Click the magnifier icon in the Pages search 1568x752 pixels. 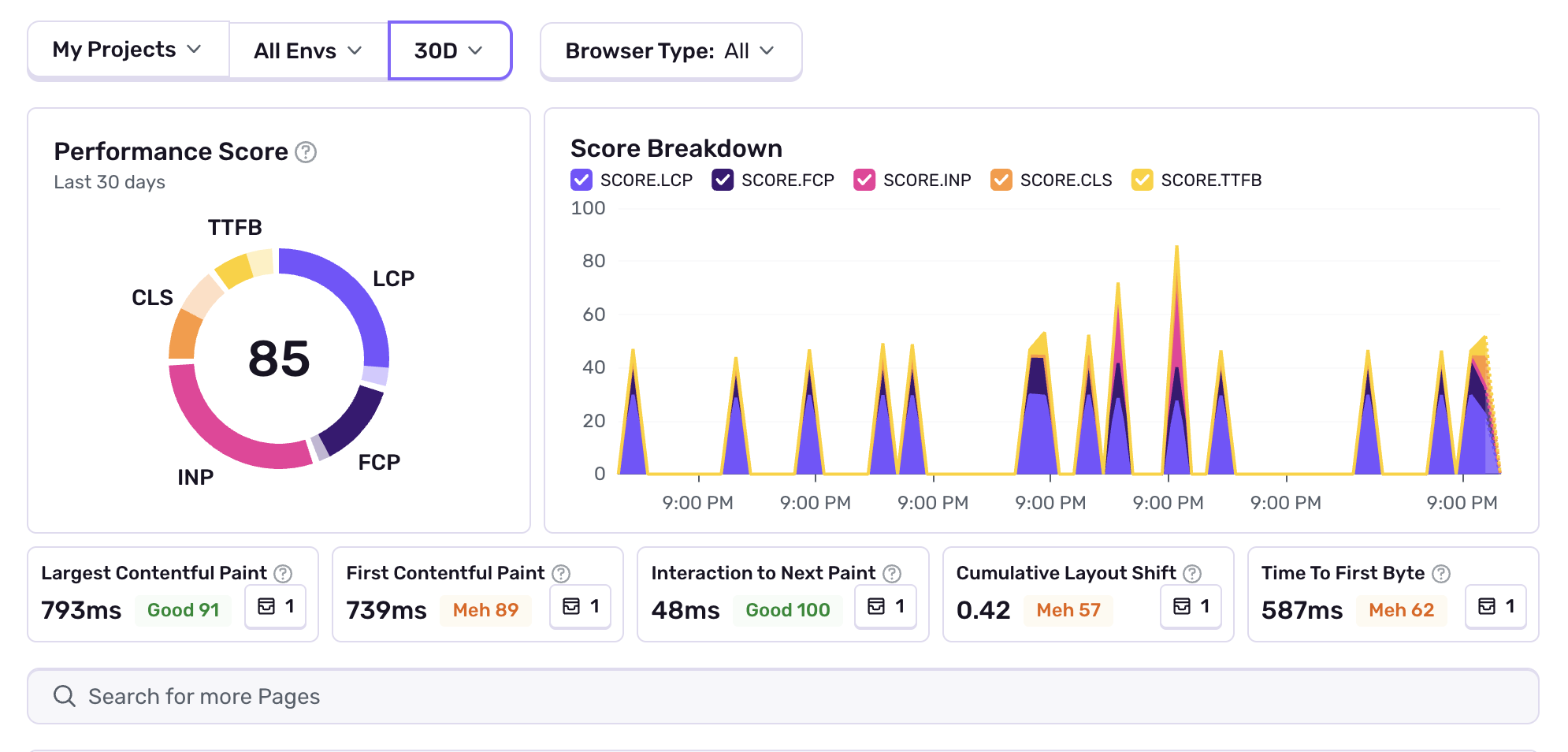(64, 696)
